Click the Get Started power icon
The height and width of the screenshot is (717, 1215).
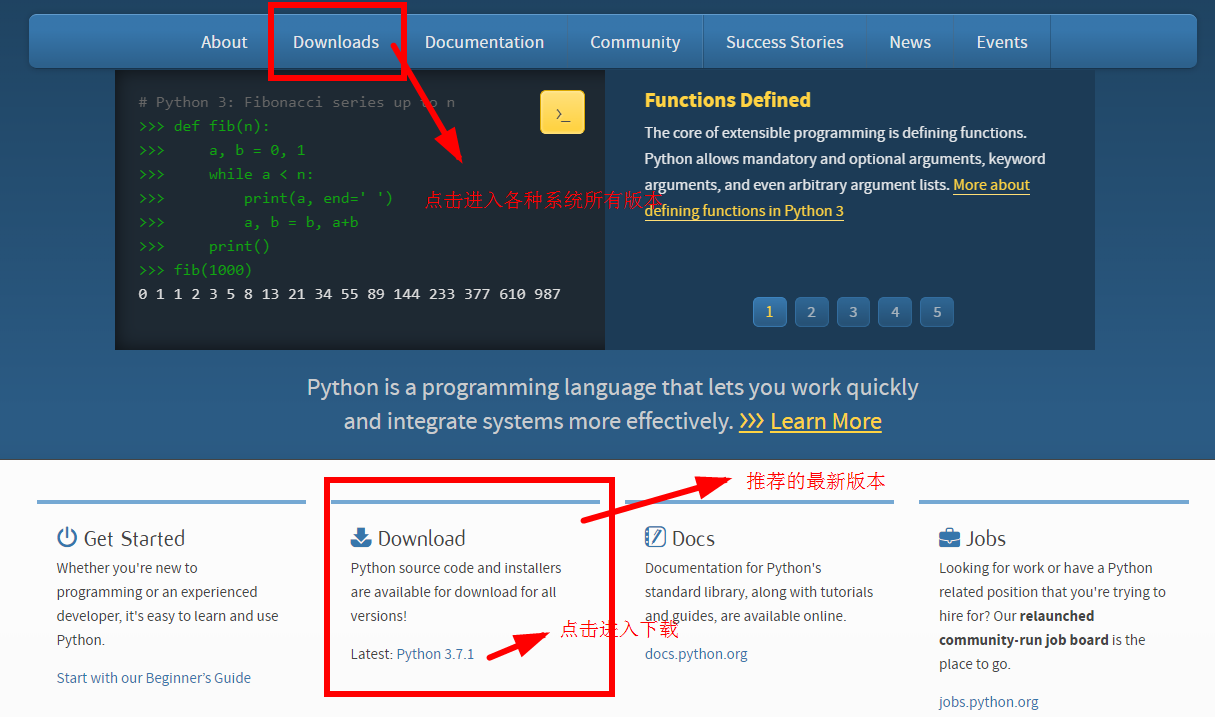click(67, 537)
